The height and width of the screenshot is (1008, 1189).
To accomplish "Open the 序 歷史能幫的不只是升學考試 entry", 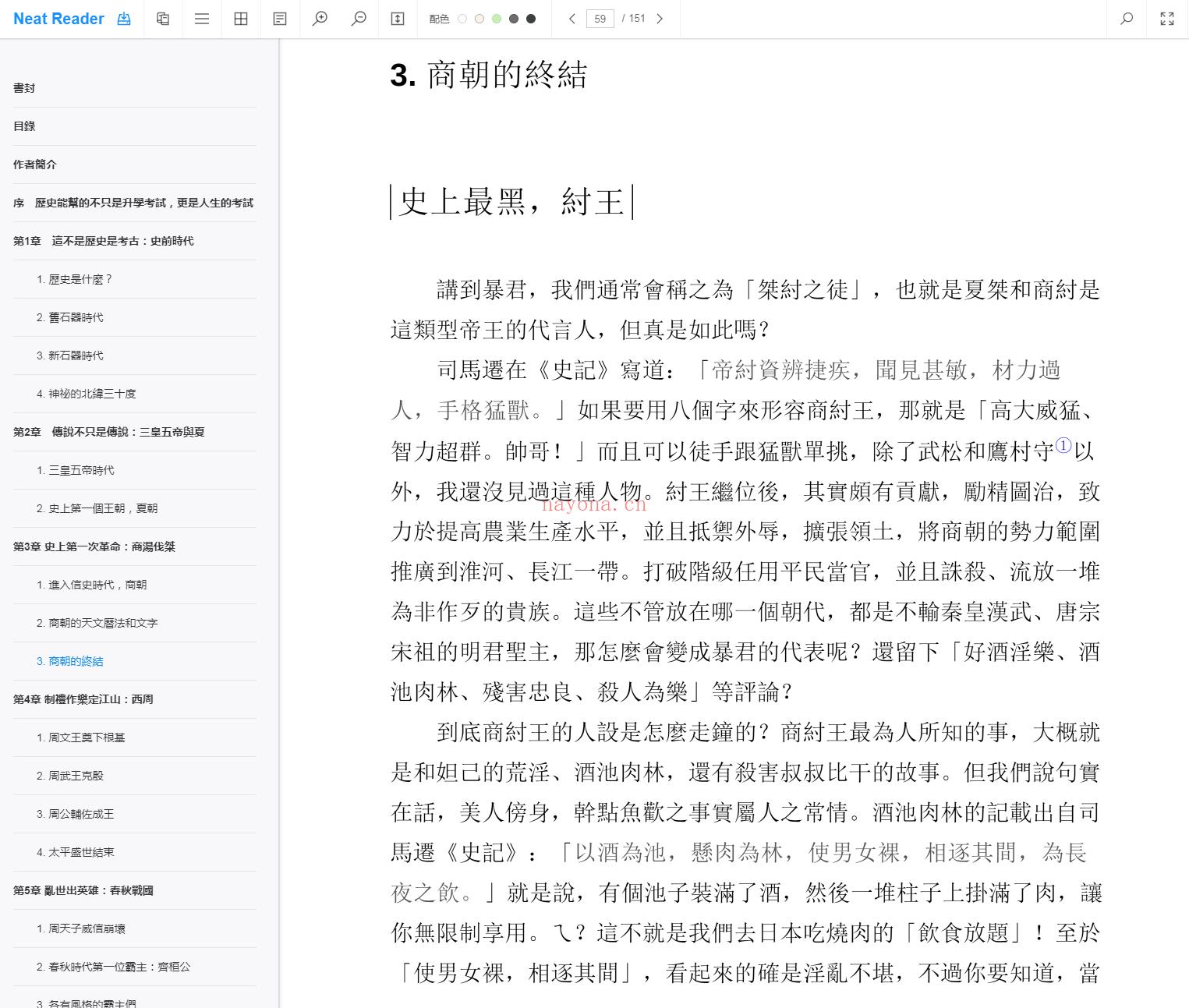I will [x=134, y=203].
